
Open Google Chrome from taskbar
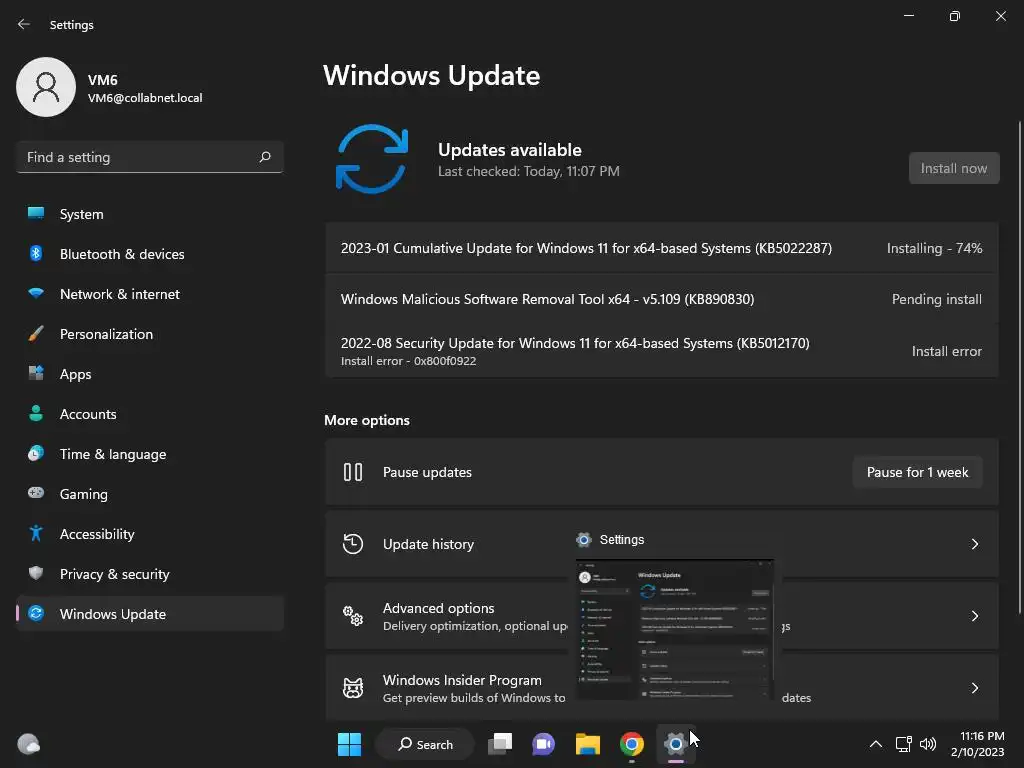point(632,744)
